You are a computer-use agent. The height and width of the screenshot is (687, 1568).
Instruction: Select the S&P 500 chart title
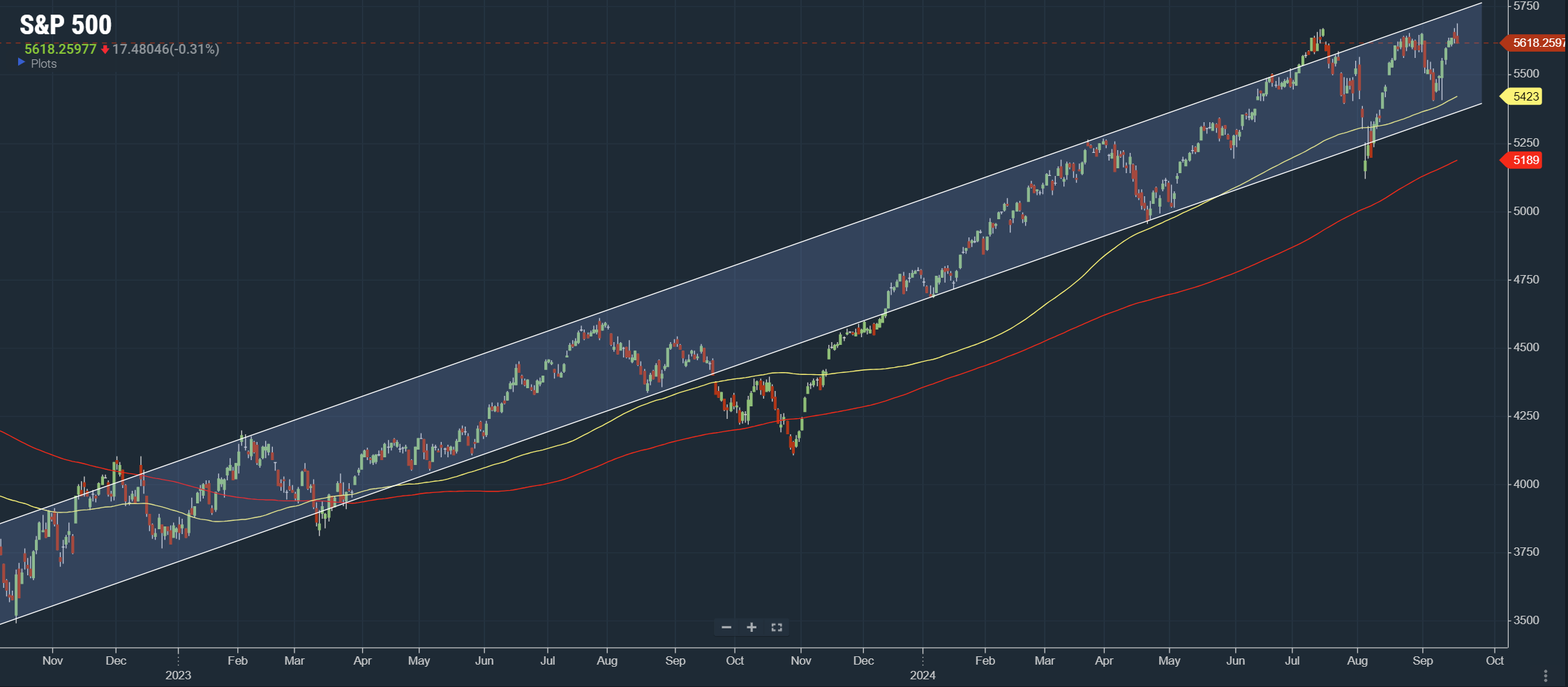click(x=66, y=25)
